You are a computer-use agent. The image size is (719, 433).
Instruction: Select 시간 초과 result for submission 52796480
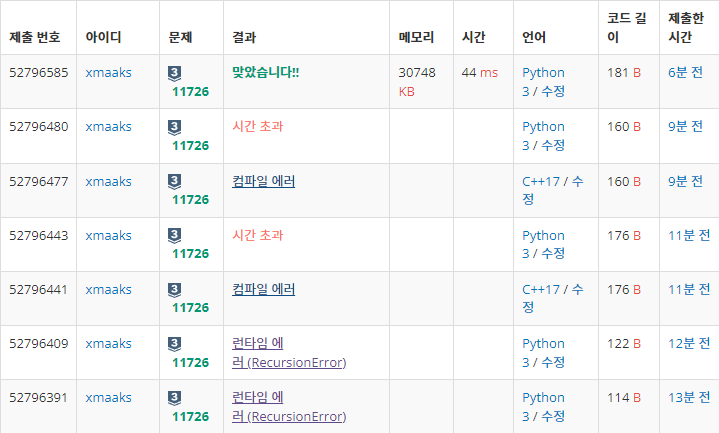point(258,127)
